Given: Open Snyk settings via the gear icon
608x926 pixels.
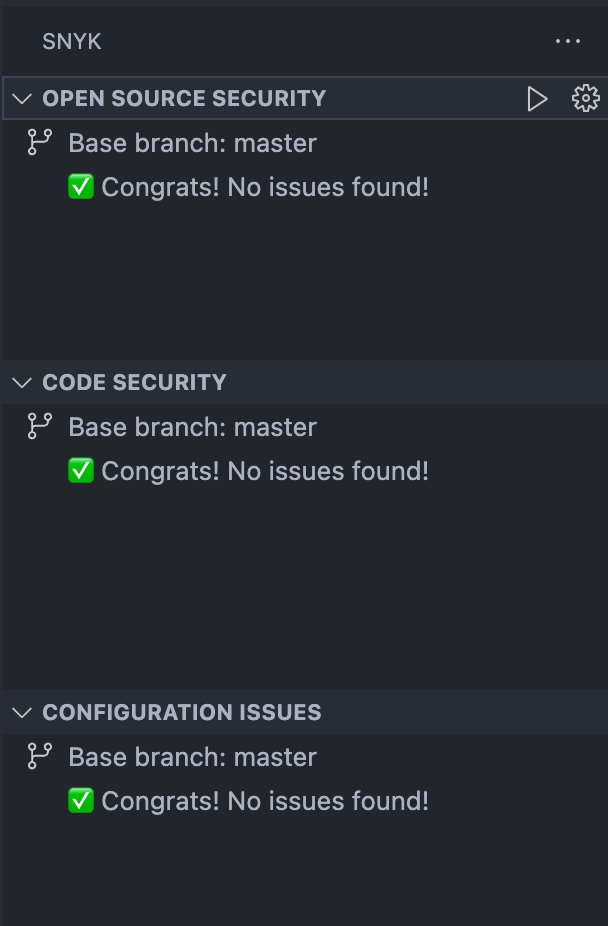Looking at the screenshot, I should pos(585,98).
